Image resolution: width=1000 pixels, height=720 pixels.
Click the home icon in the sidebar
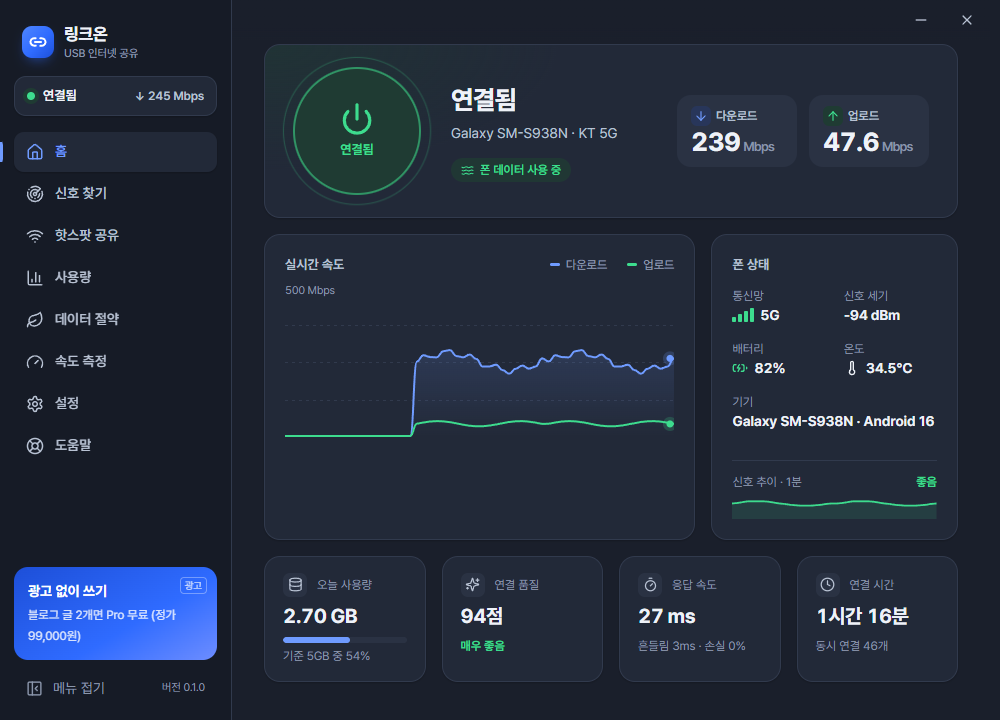click(x=35, y=152)
